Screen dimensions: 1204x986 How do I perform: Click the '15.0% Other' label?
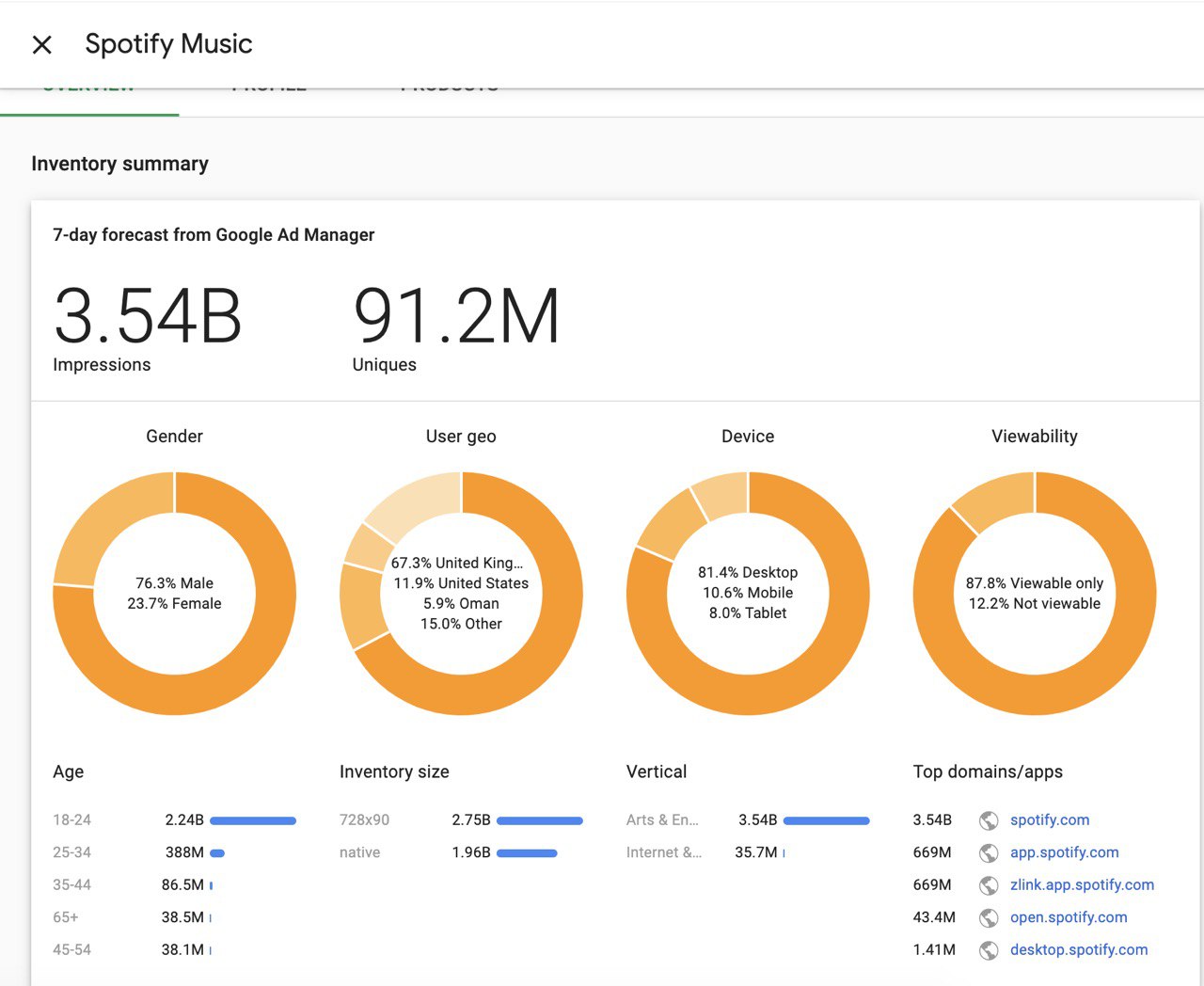coord(461,624)
